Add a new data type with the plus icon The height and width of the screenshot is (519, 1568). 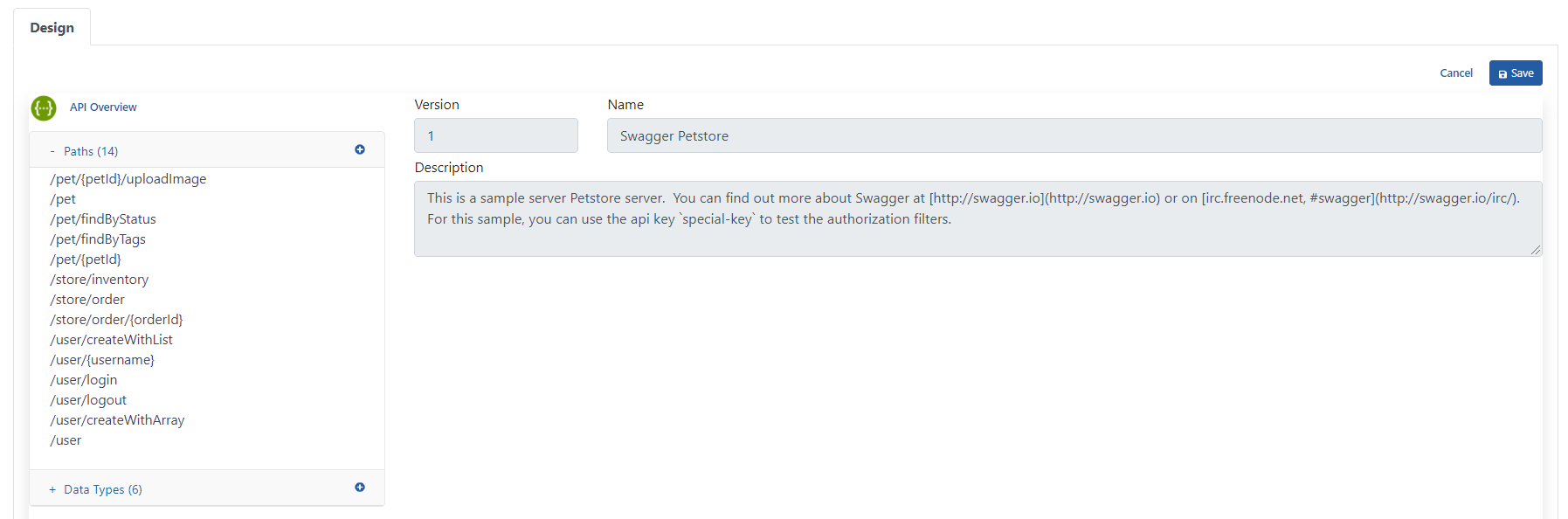point(360,488)
